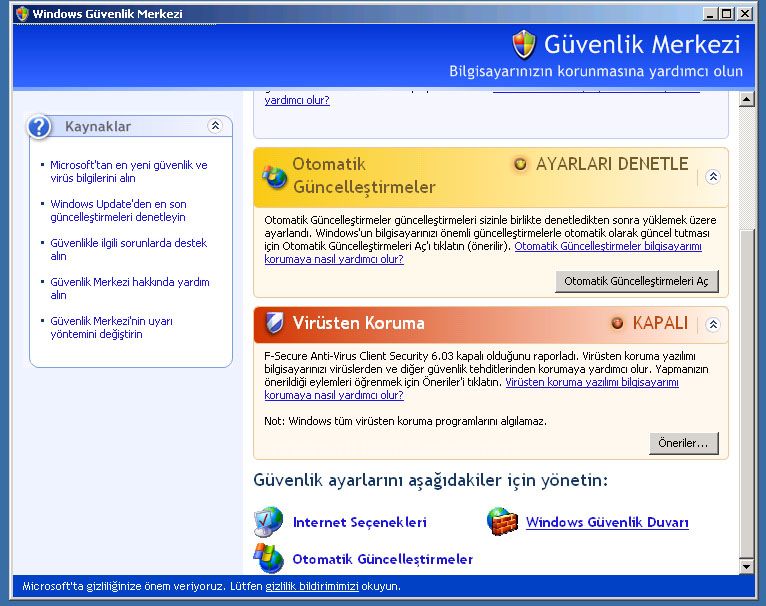Viewport: 766px width, 606px height.
Task: Click the vertical scrollbar thumb
Action: pos(746,393)
